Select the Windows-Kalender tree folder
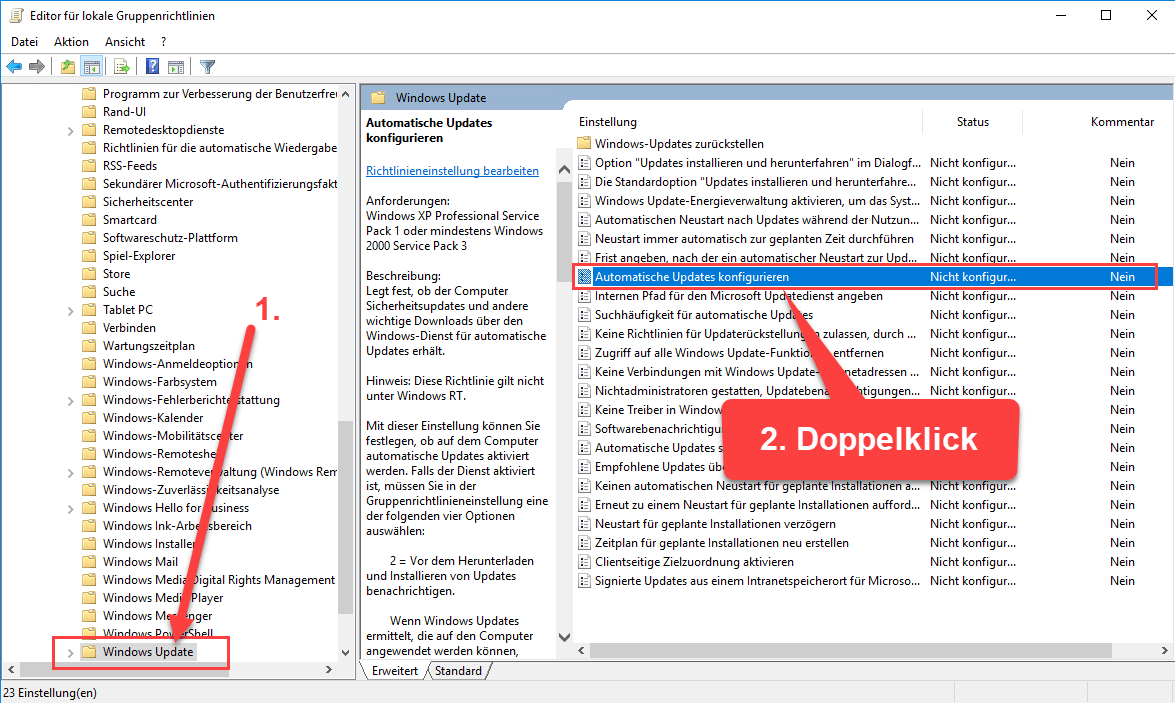This screenshot has width=1175, height=703. pyautogui.click(x=153, y=417)
